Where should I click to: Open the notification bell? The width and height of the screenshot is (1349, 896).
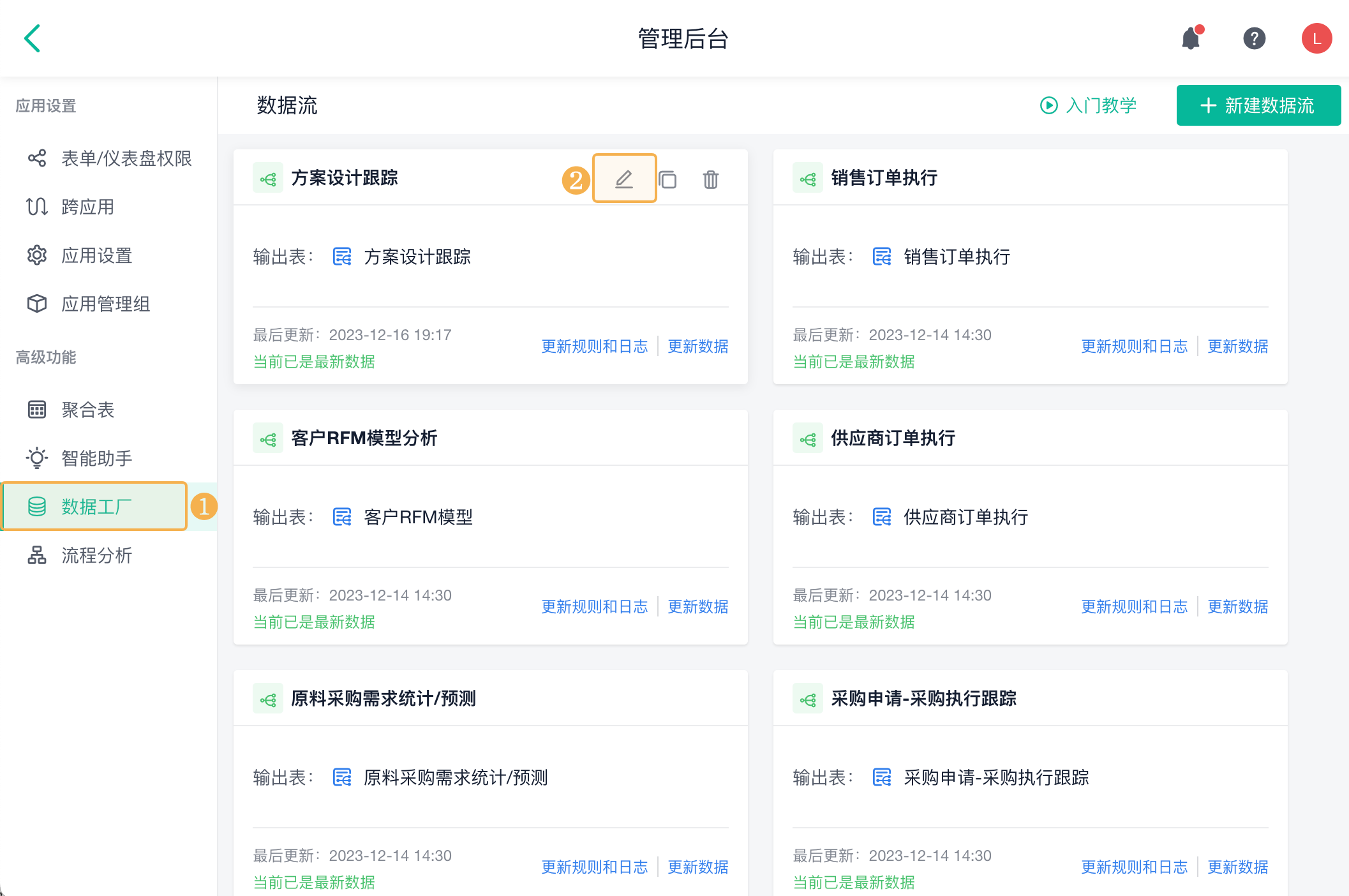click(1191, 38)
